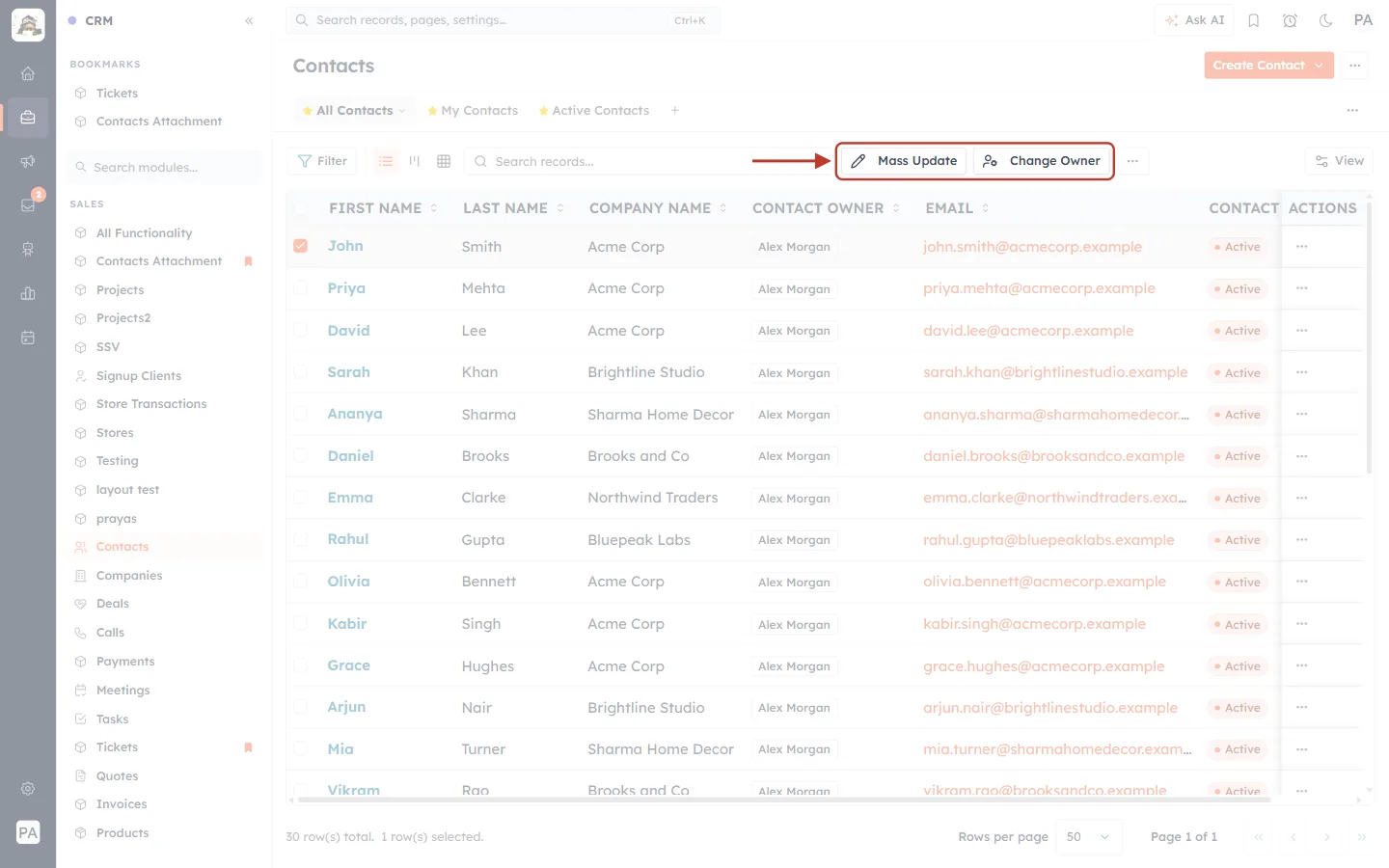Expand the Create Contact dropdown arrow
Image resolution: width=1389 pixels, height=868 pixels.
point(1320,66)
